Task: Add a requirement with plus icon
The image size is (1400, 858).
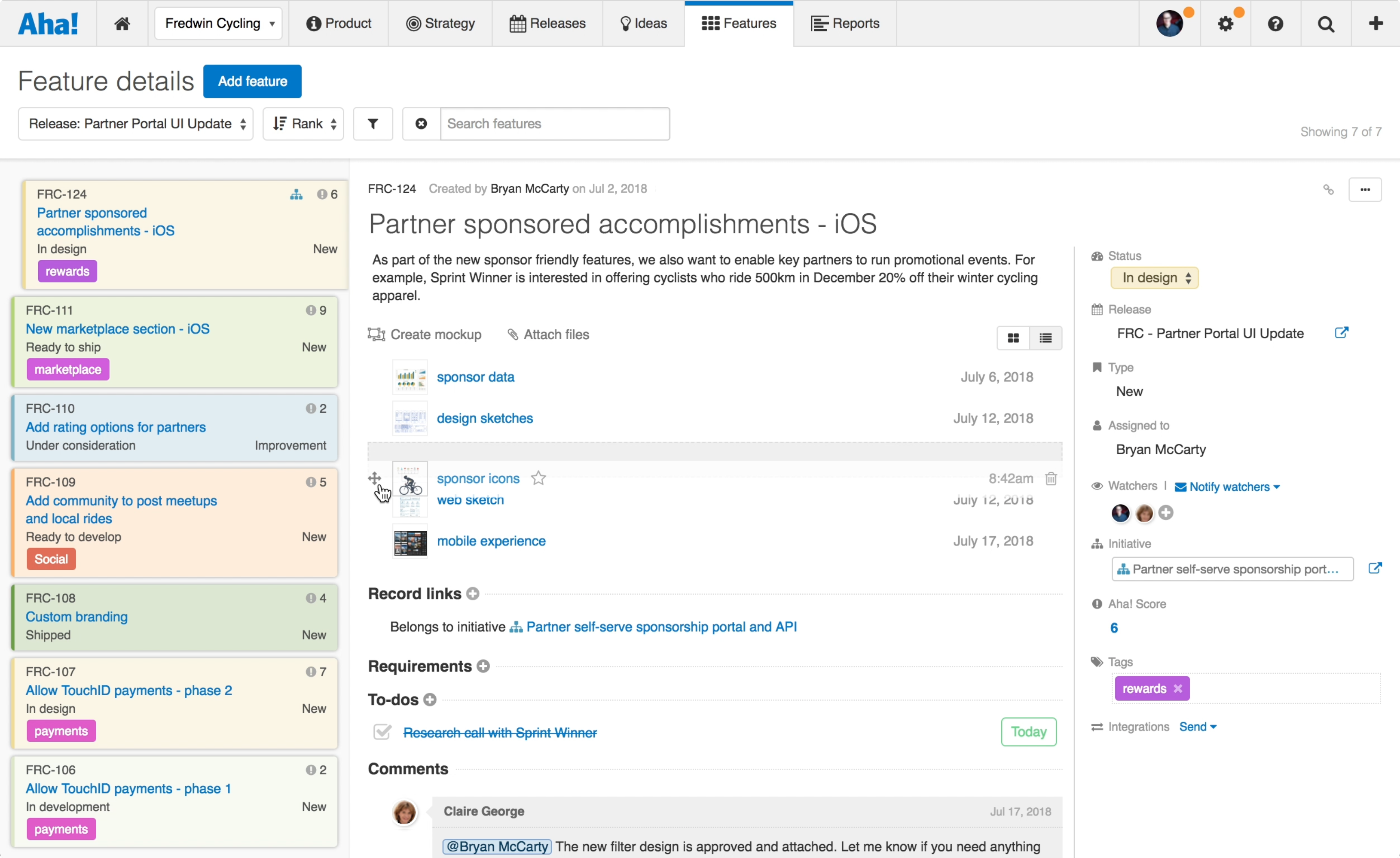Action: coord(483,666)
